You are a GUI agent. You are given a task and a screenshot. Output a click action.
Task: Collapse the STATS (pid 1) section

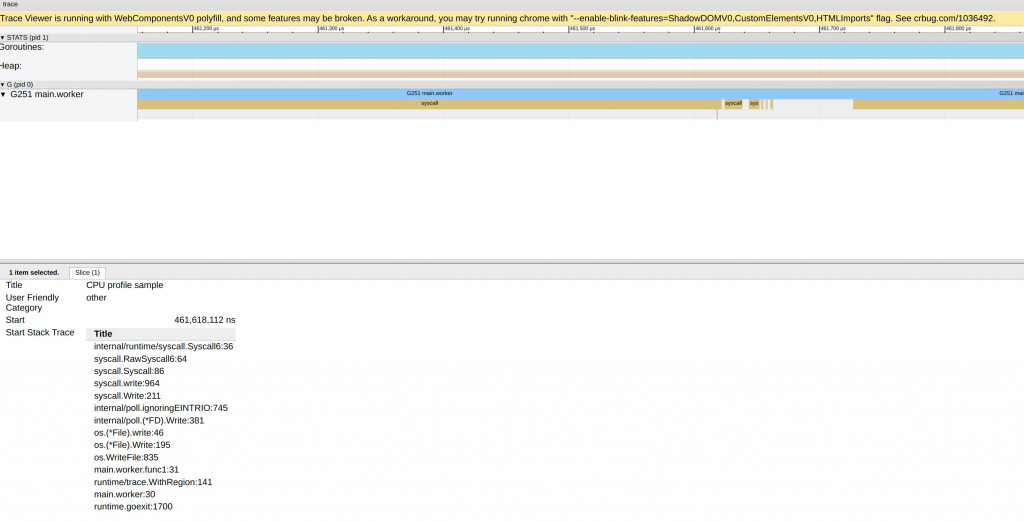click(x=3, y=37)
